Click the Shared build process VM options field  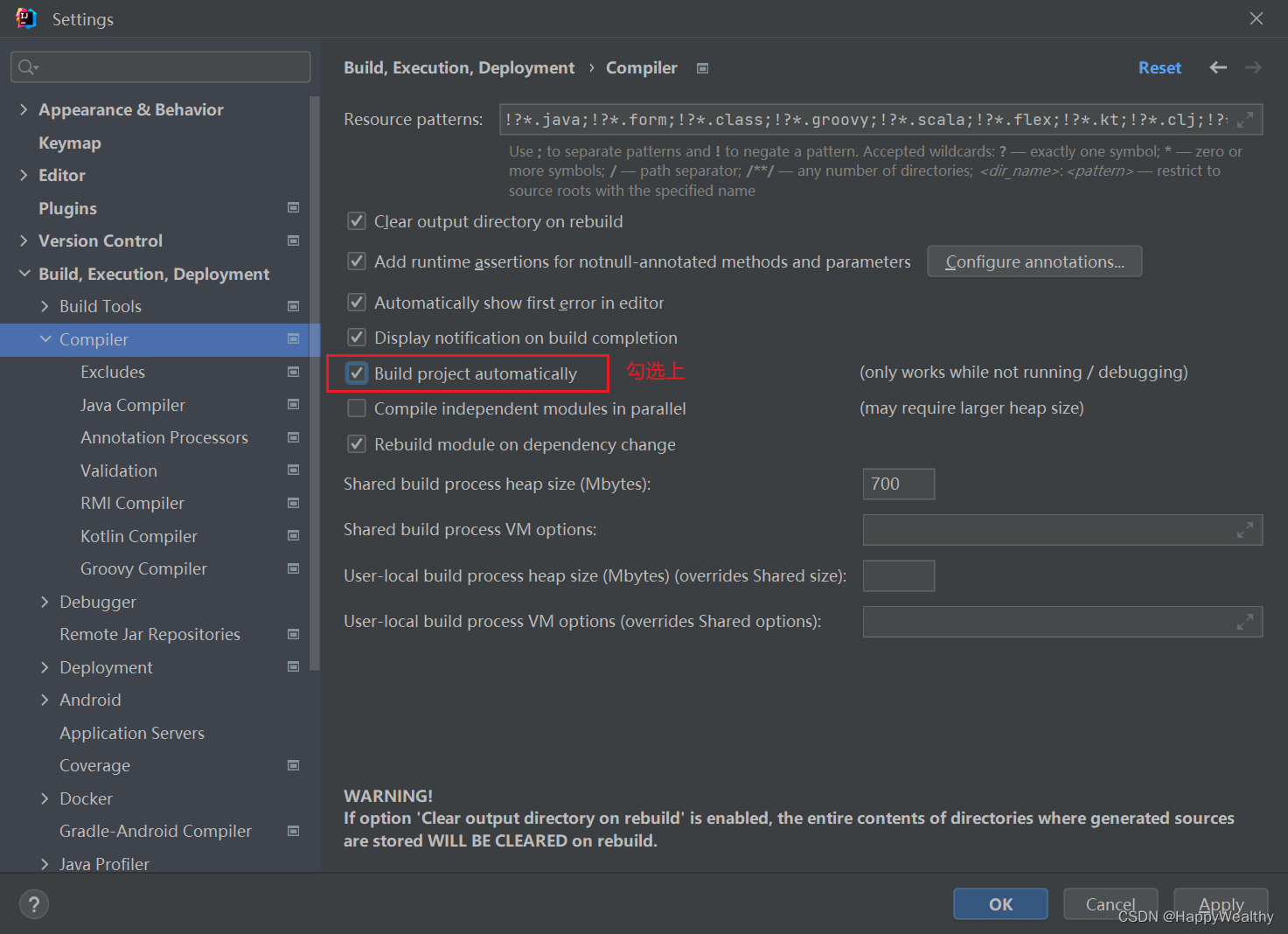(1062, 529)
